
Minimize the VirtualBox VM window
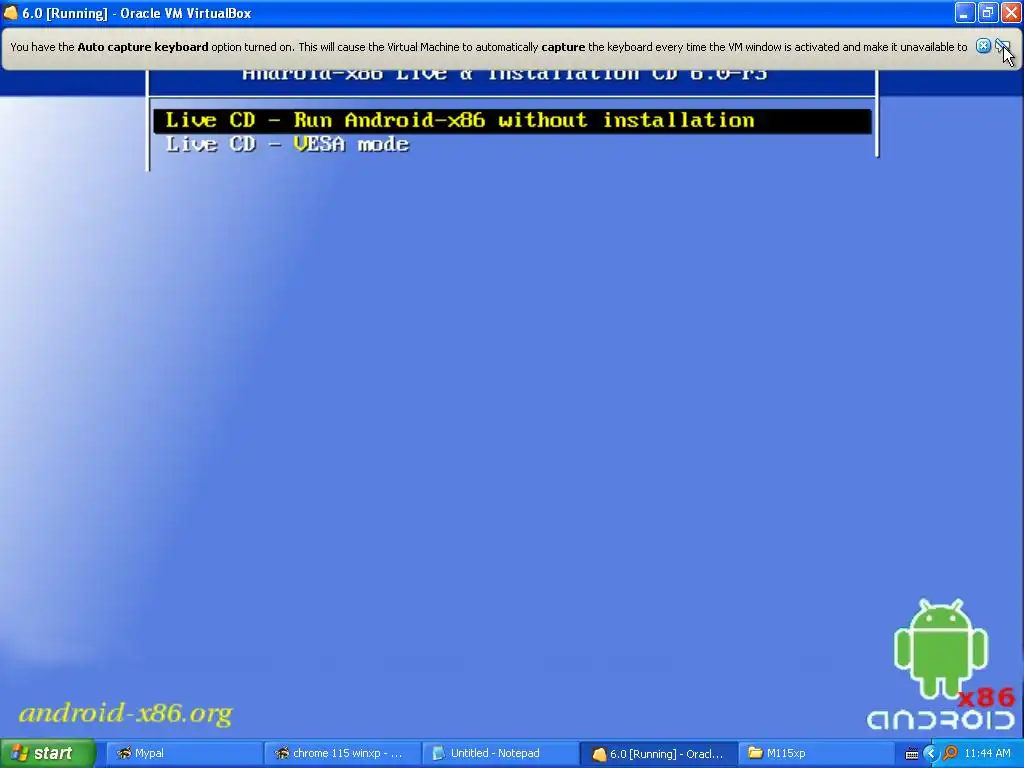coord(965,12)
